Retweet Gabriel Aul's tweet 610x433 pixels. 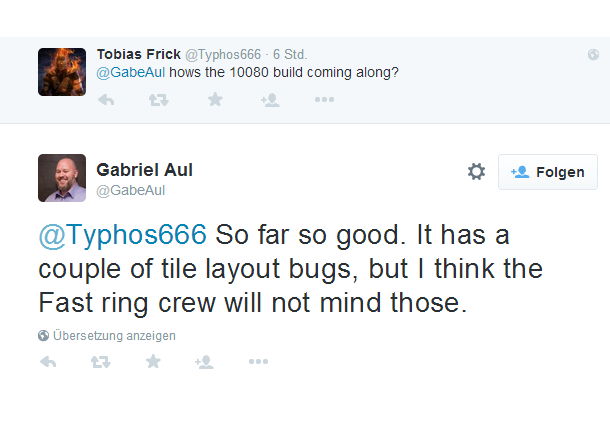point(101,362)
